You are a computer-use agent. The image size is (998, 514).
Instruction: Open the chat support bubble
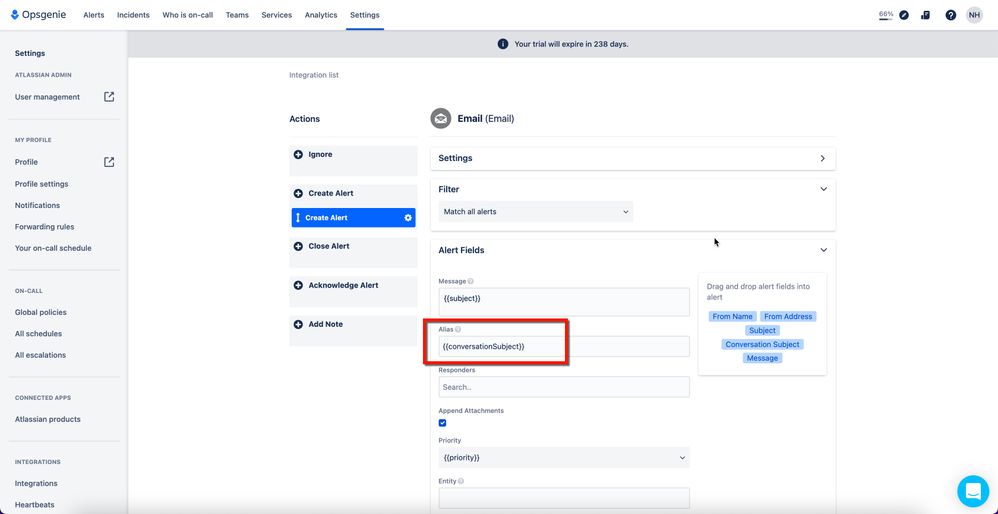pyautogui.click(x=973, y=491)
